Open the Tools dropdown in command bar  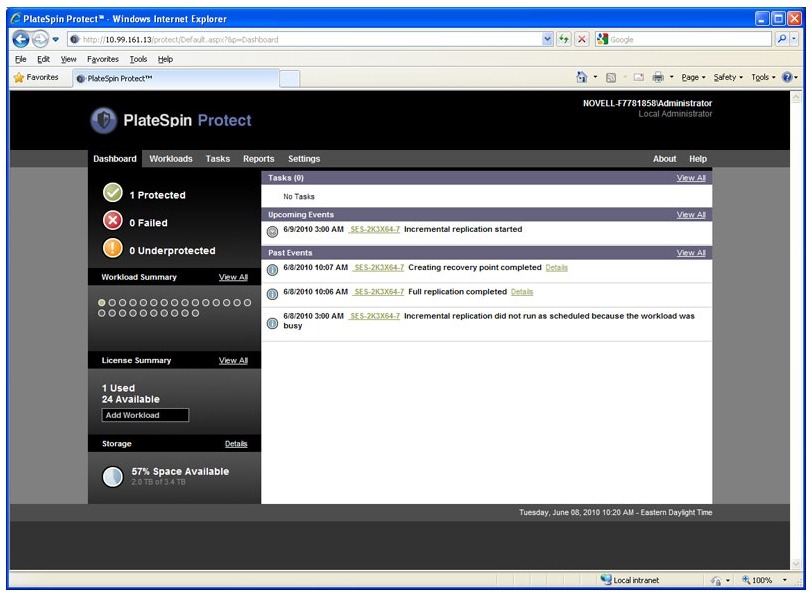click(x=763, y=77)
